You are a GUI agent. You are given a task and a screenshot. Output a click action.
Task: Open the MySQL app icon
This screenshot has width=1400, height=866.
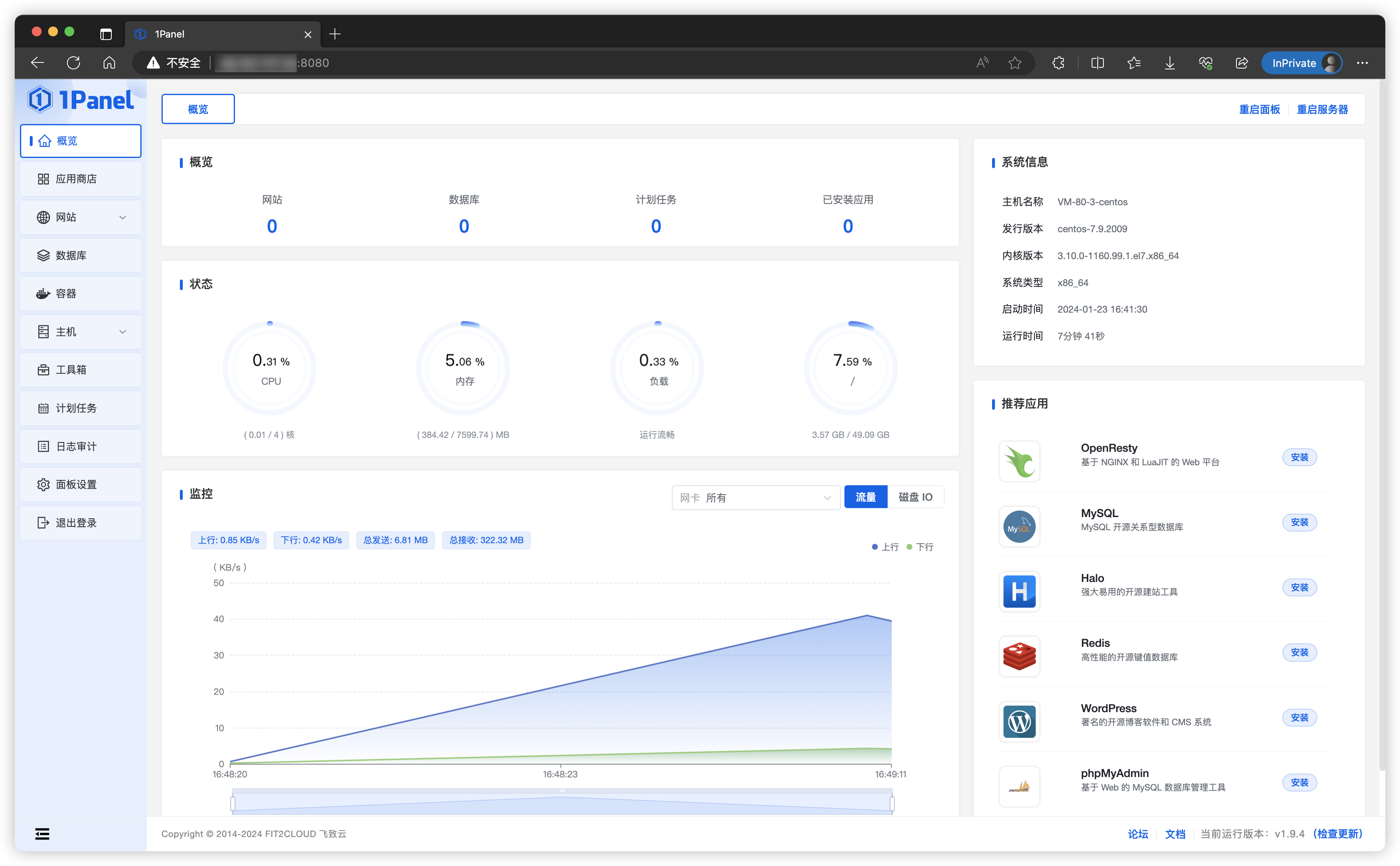[x=1019, y=526]
